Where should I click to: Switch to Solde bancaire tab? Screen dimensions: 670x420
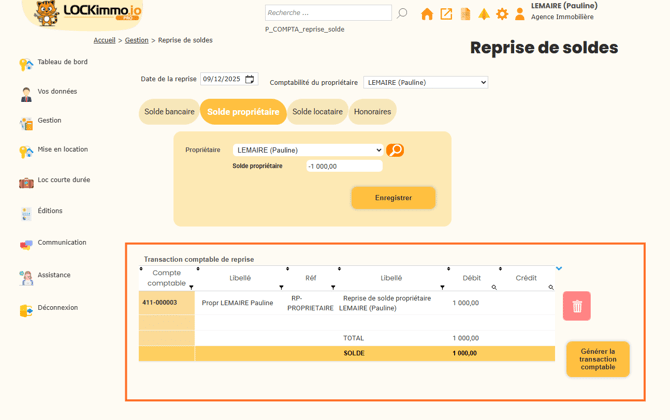click(169, 112)
